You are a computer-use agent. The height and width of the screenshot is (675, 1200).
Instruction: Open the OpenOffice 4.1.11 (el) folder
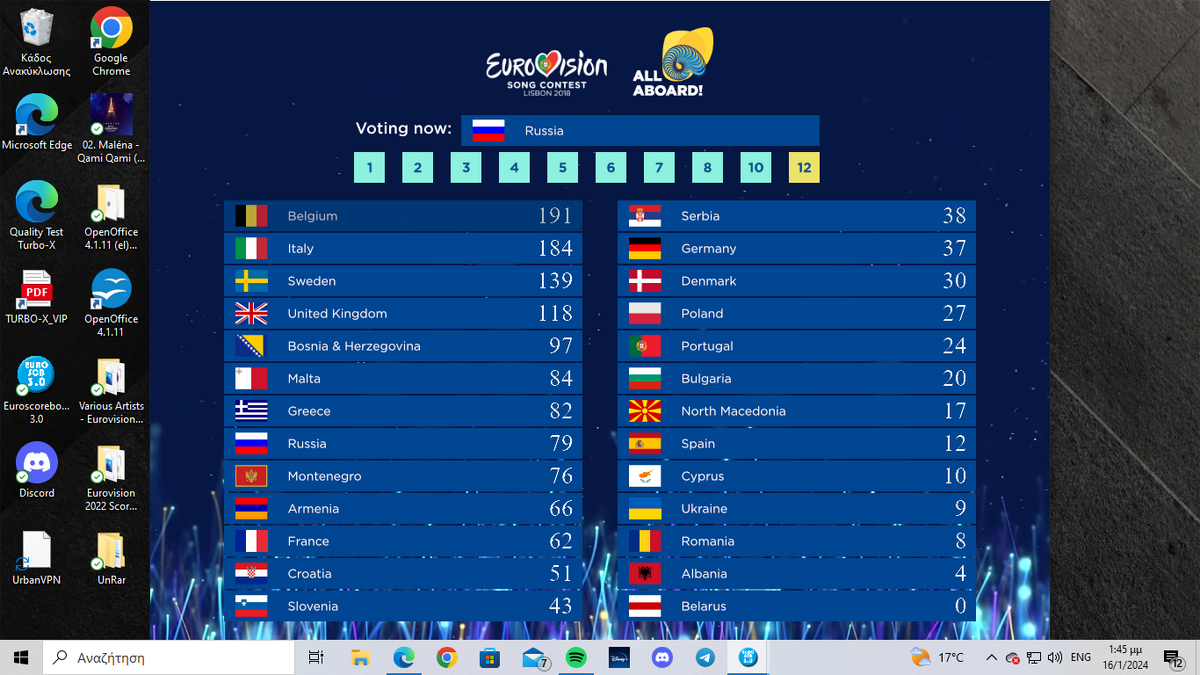pyautogui.click(x=111, y=216)
